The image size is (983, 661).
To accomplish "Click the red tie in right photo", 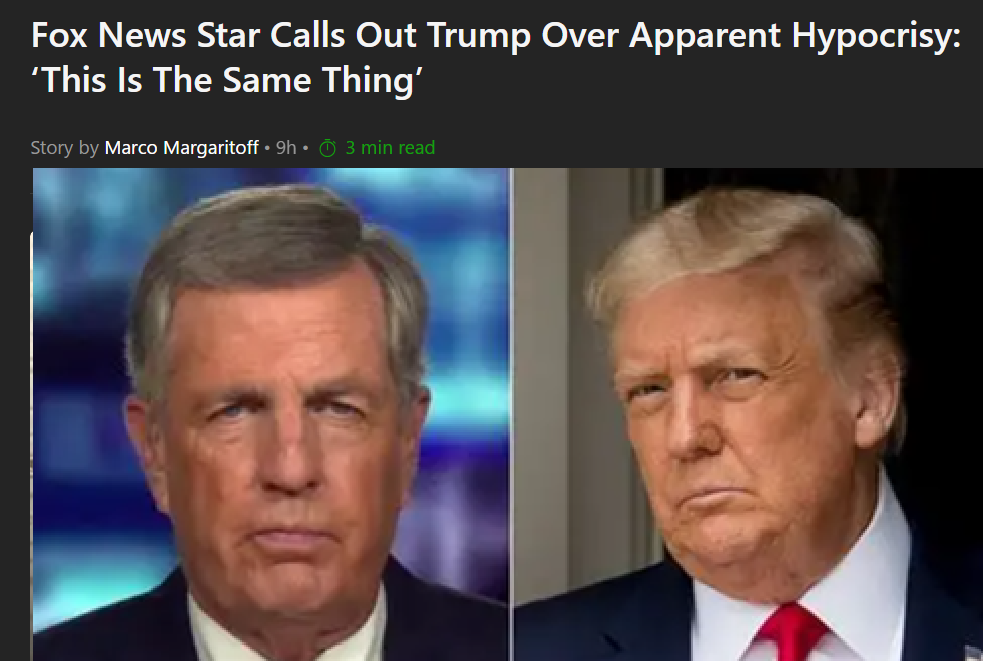I will [791, 632].
